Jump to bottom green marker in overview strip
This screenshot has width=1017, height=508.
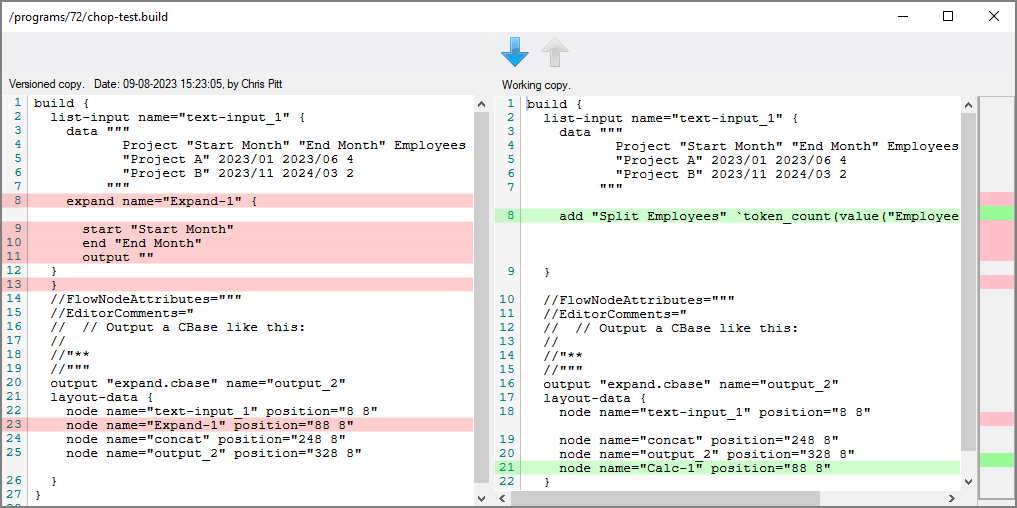click(996, 460)
